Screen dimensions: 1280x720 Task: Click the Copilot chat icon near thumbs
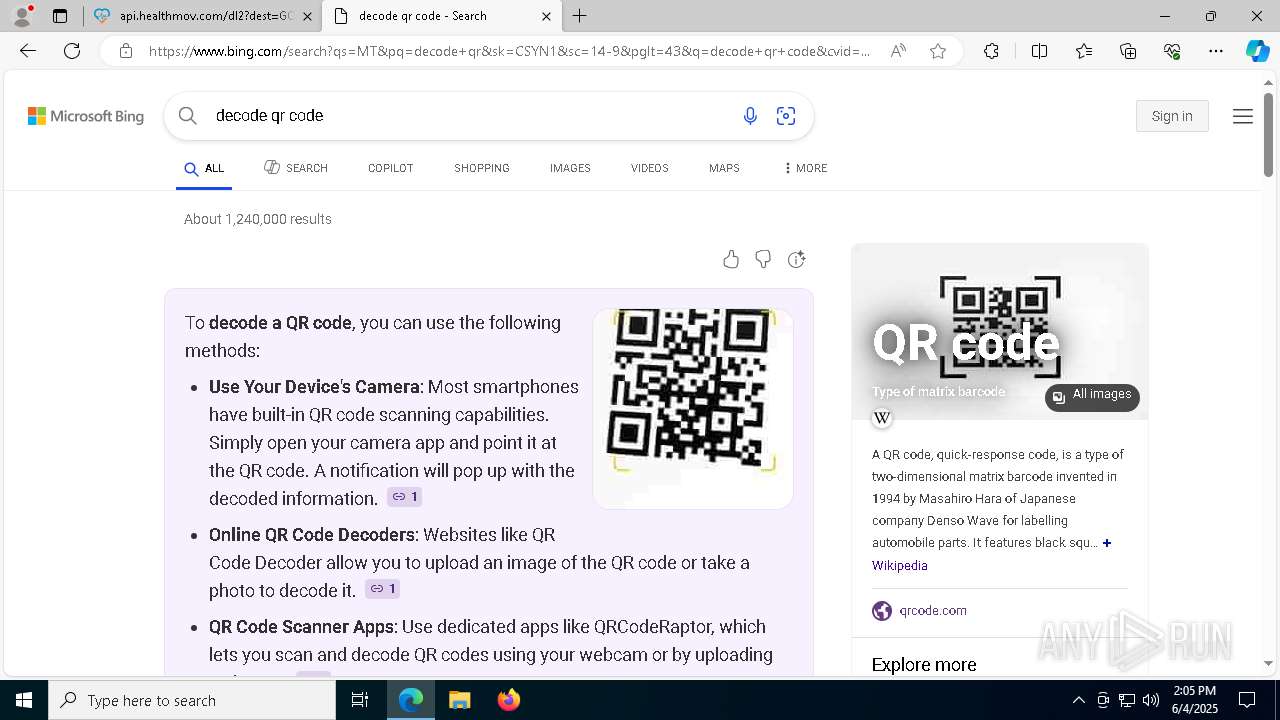797,260
